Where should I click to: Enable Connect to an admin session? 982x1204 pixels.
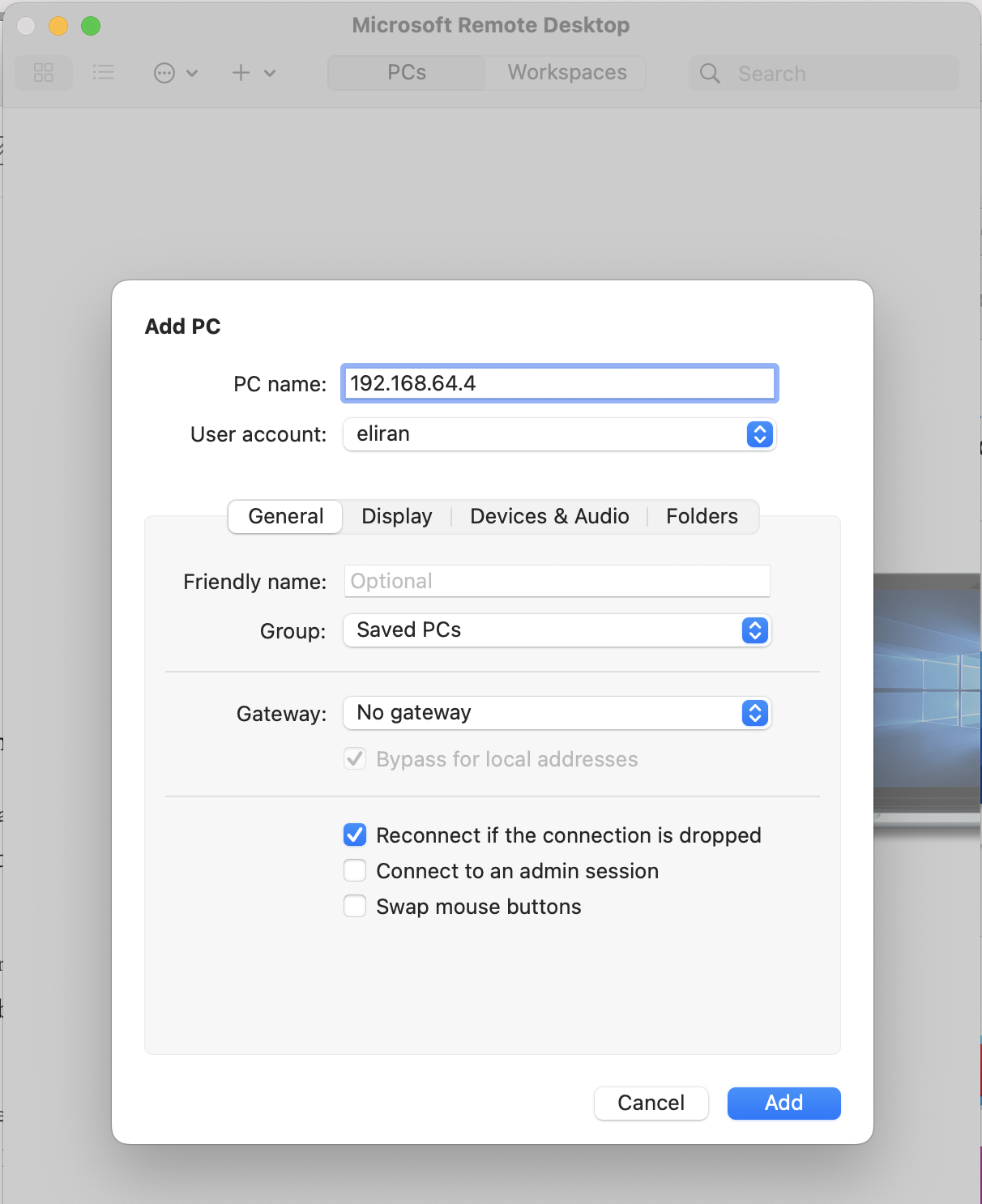tap(355, 870)
